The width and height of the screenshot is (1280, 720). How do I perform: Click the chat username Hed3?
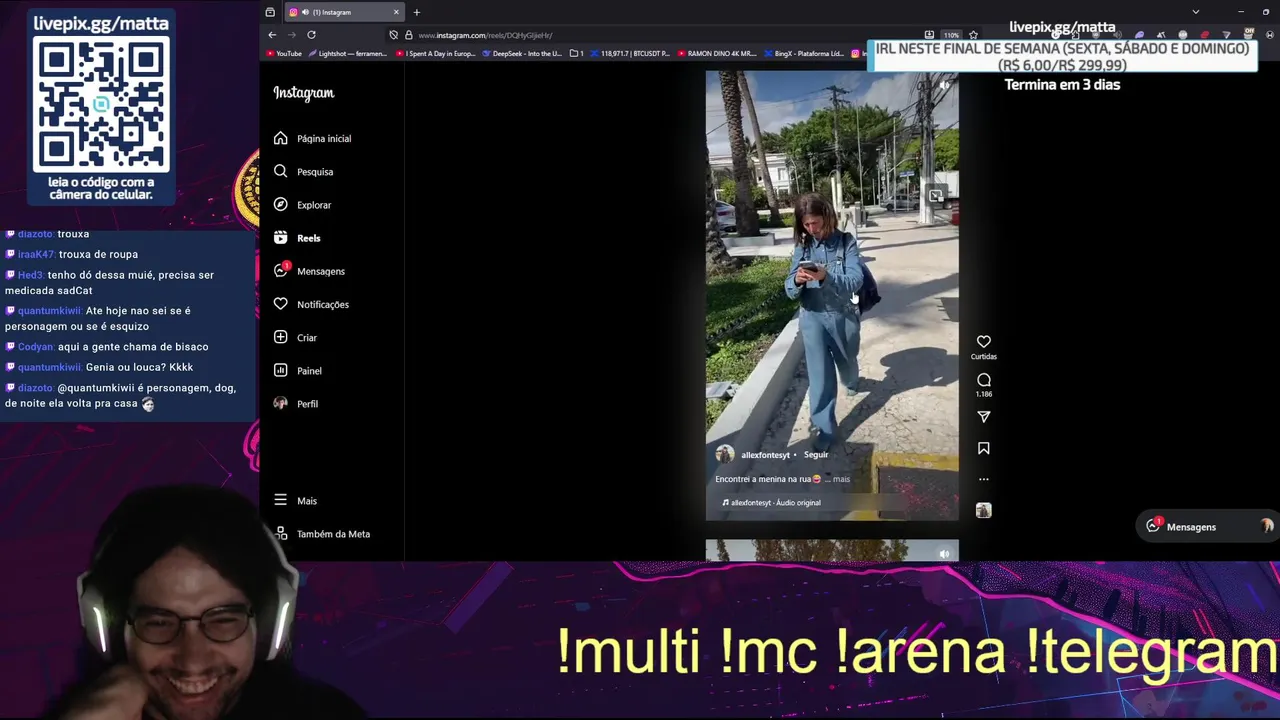pyautogui.click(x=31, y=275)
